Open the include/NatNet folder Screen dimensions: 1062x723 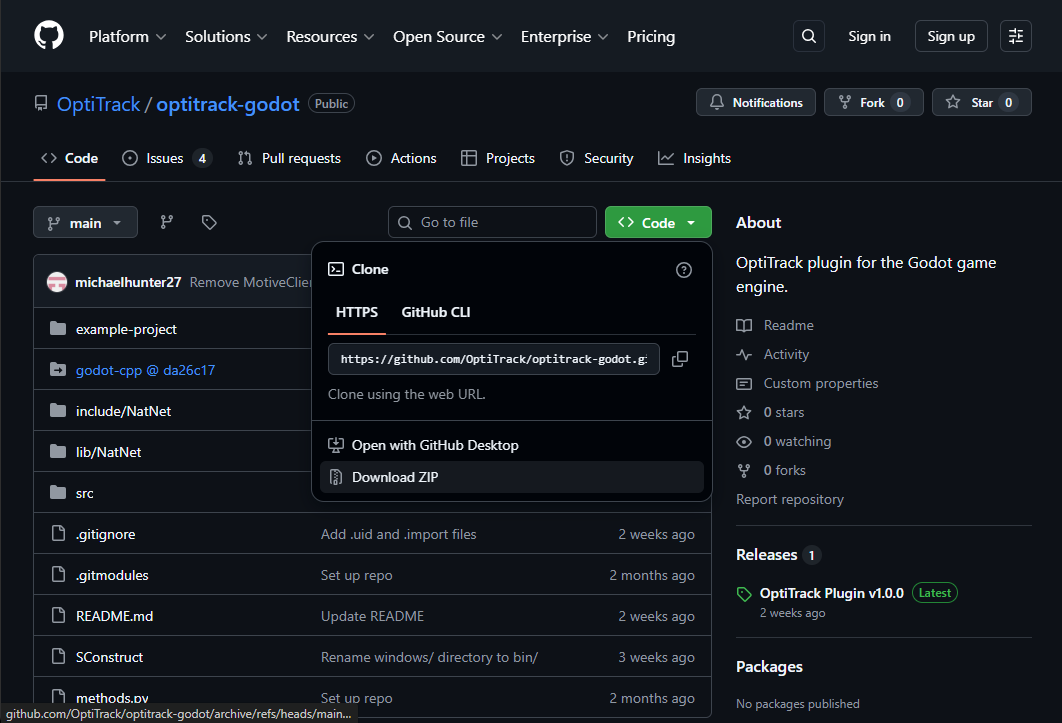[x=123, y=411]
